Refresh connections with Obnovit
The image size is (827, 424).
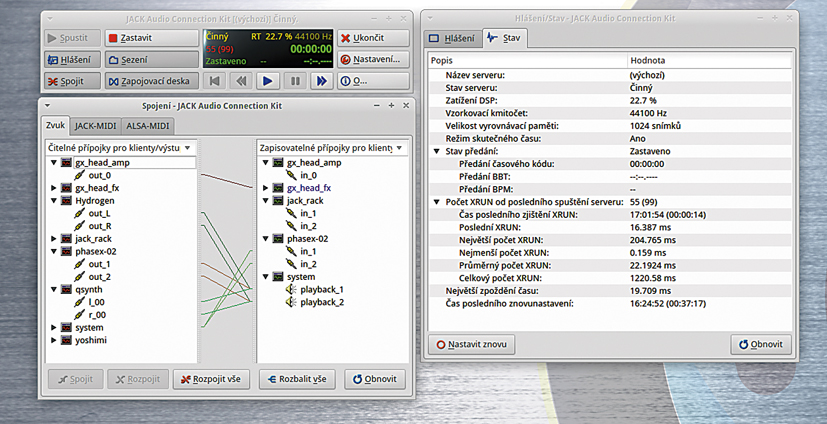pos(375,379)
